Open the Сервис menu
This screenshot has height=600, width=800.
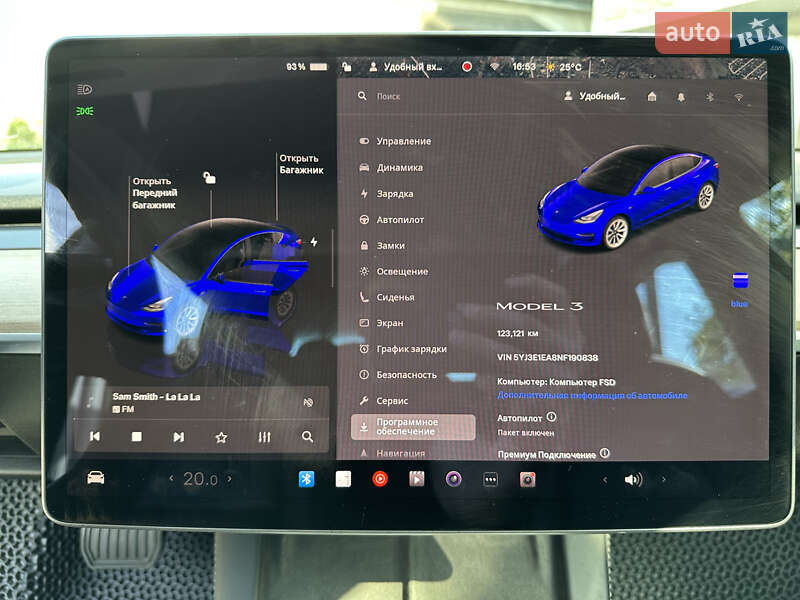[x=384, y=401]
